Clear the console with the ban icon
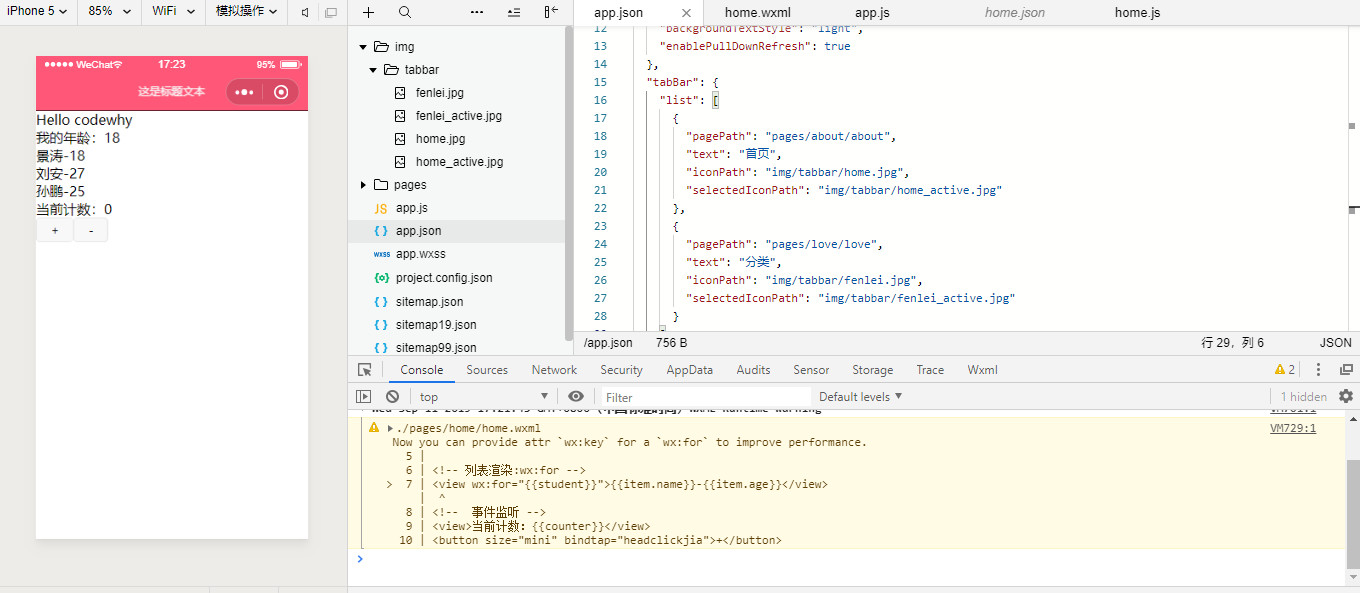This screenshot has height=593, width=1360. click(x=393, y=397)
